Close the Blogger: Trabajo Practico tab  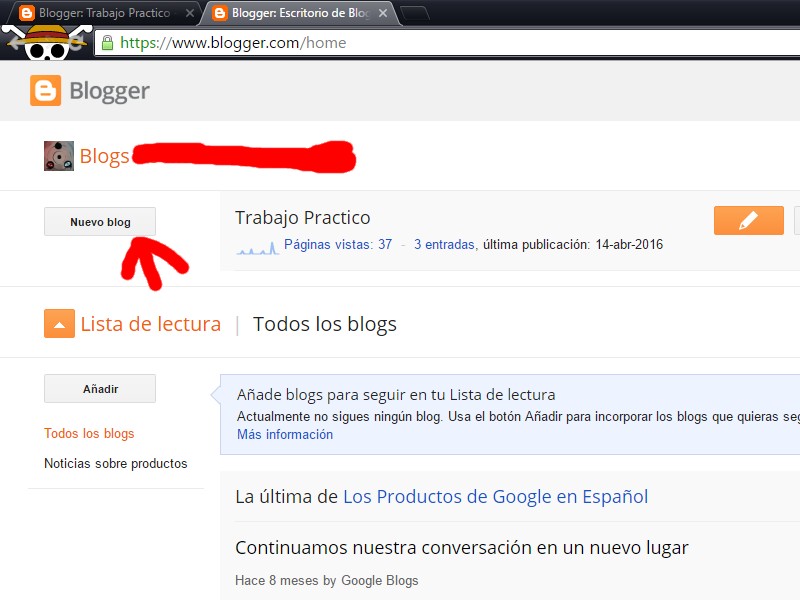(190, 13)
